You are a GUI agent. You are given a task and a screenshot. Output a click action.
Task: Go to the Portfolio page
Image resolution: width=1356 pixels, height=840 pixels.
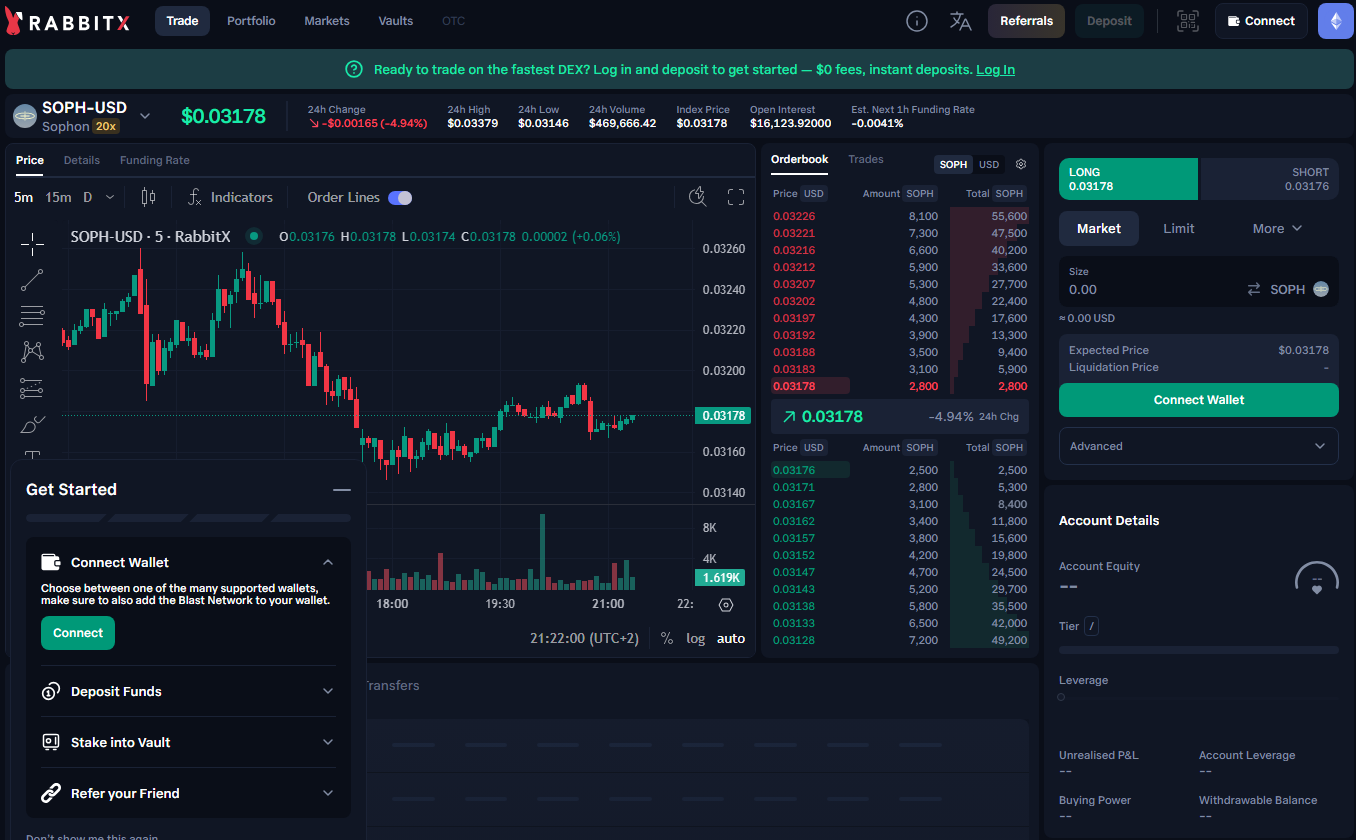(251, 21)
